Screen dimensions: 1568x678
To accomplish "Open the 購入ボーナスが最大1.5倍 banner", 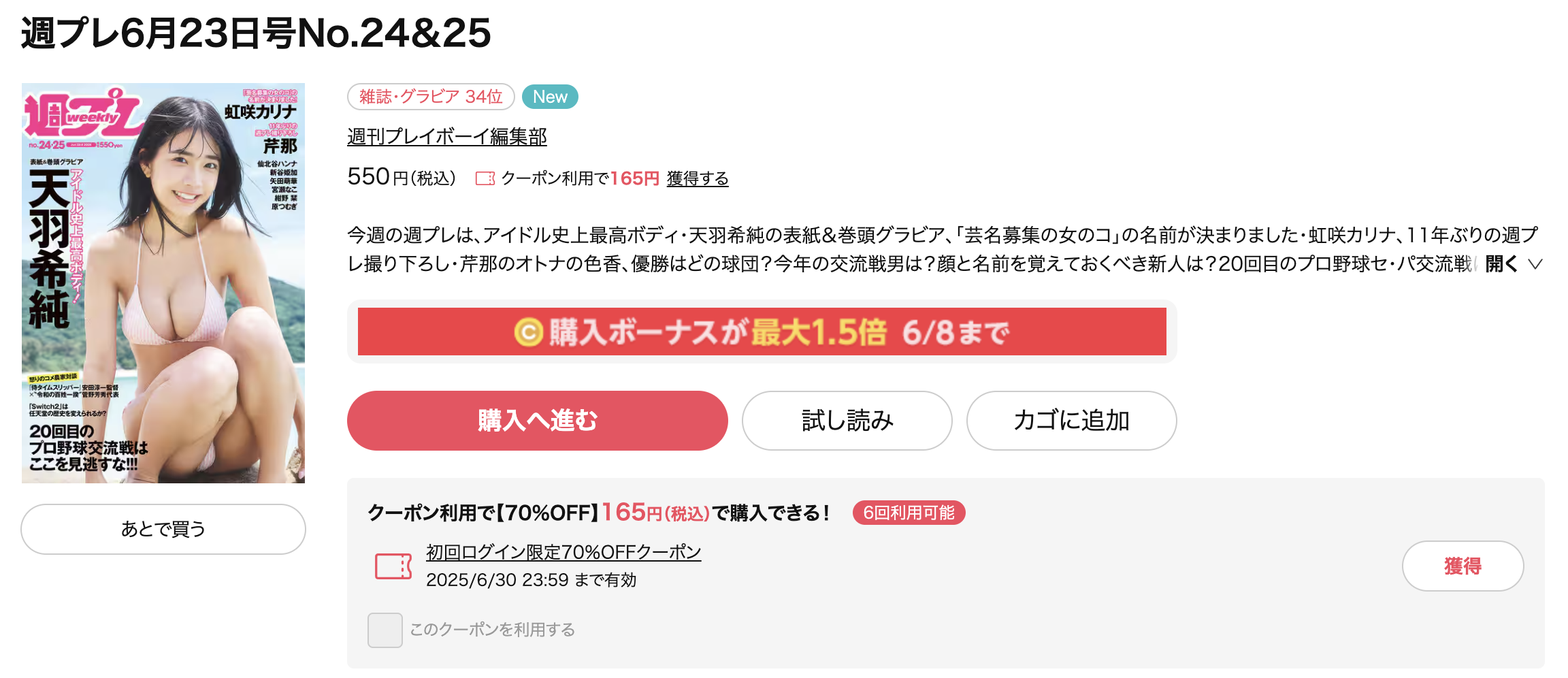I will (762, 332).
